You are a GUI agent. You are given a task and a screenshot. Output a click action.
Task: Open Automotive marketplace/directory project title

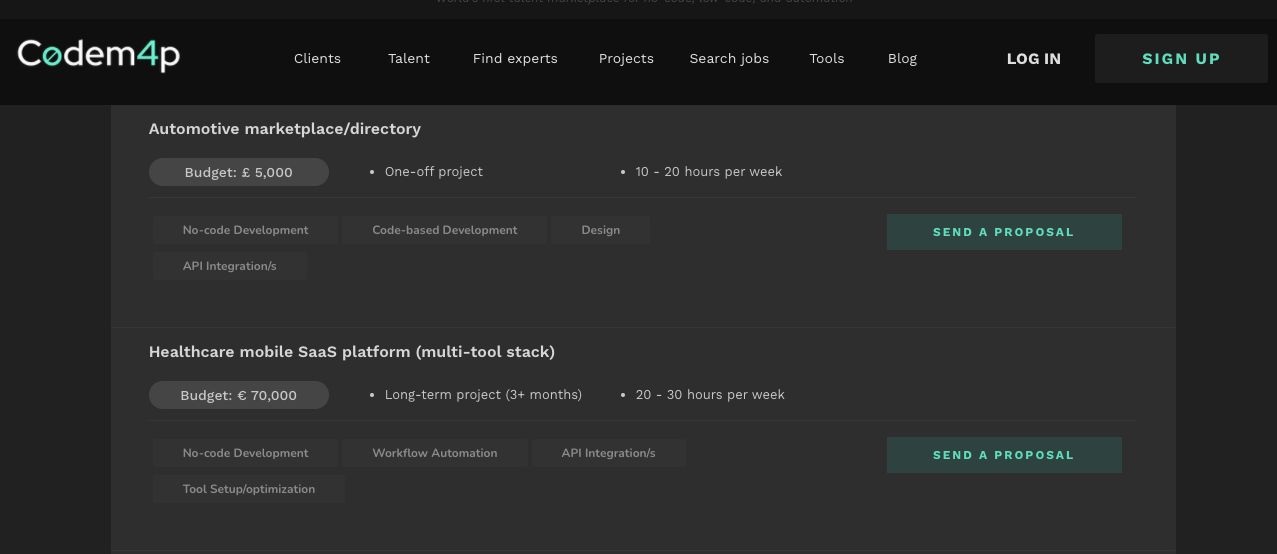(285, 129)
